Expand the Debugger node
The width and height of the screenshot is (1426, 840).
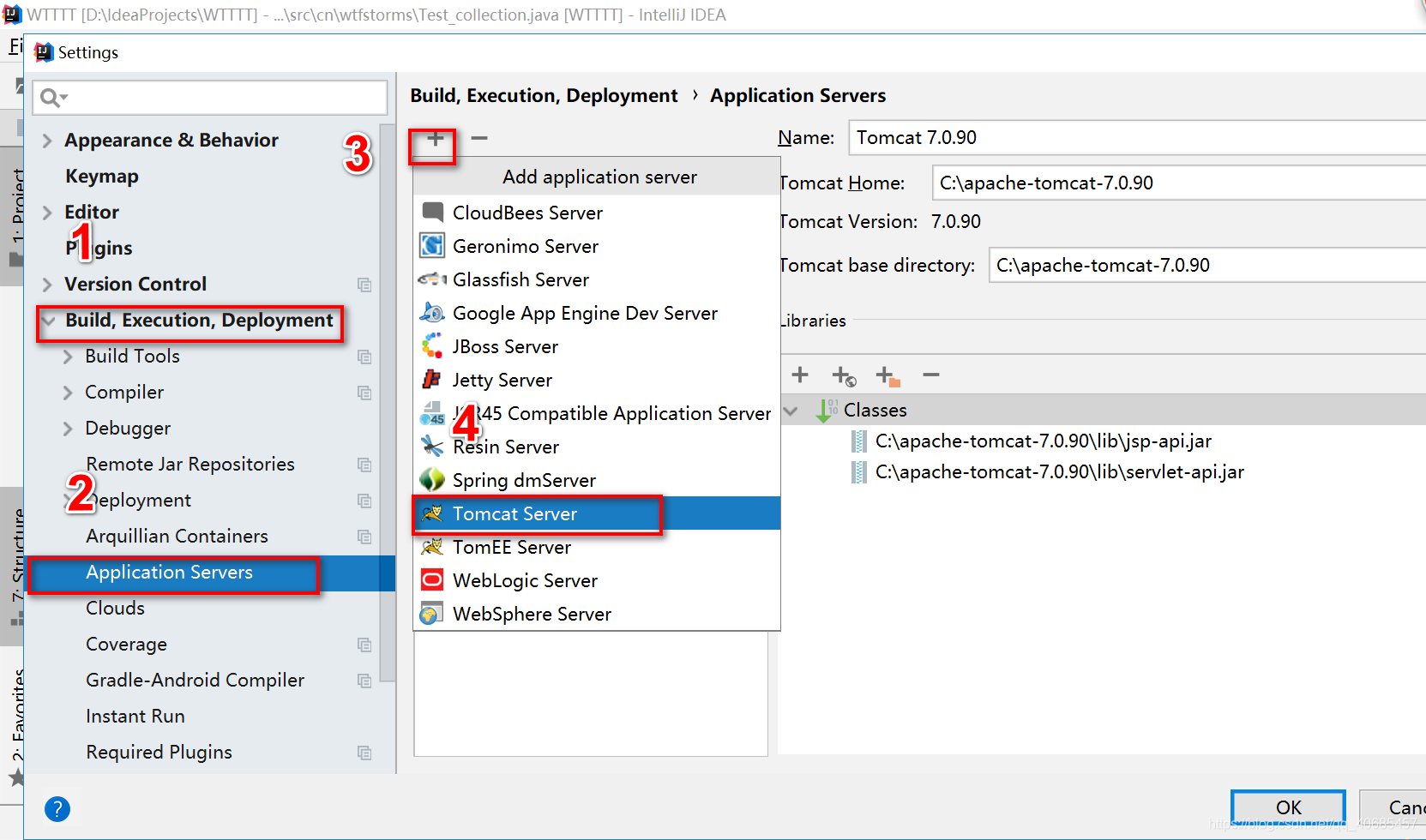pyautogui.click(x=68, y=429)
